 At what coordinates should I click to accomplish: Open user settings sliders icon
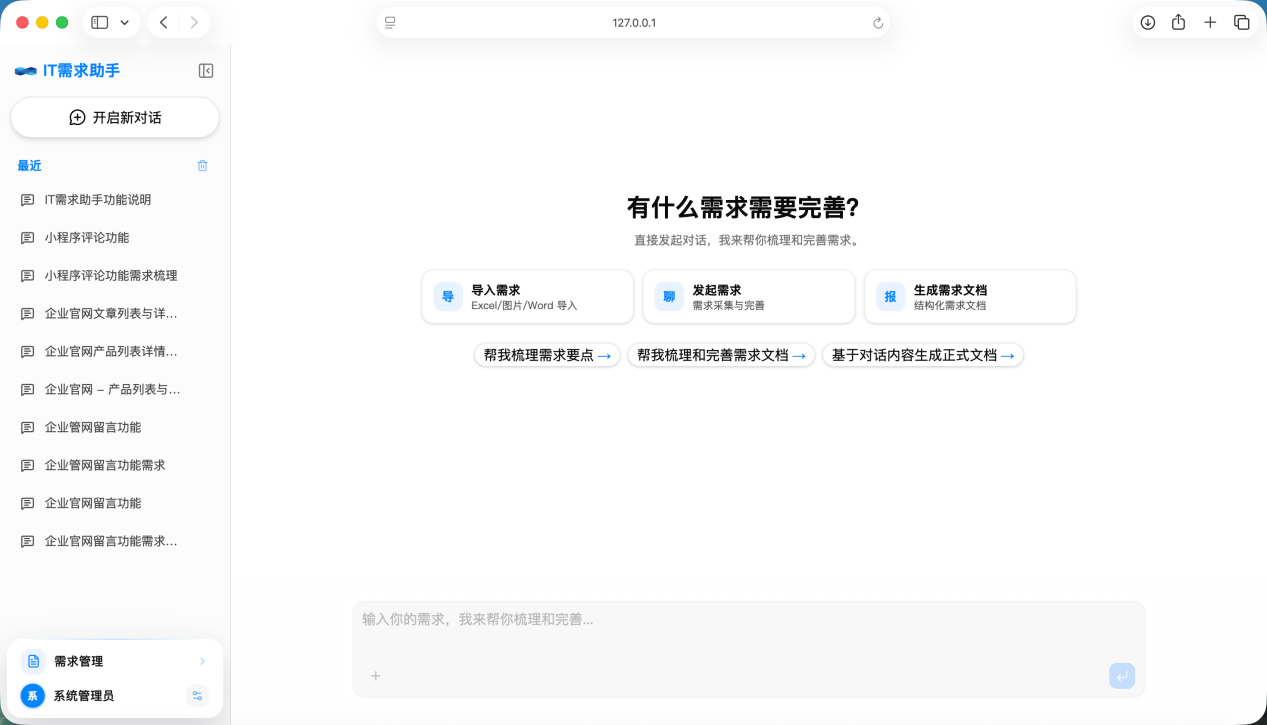(197, 696)
